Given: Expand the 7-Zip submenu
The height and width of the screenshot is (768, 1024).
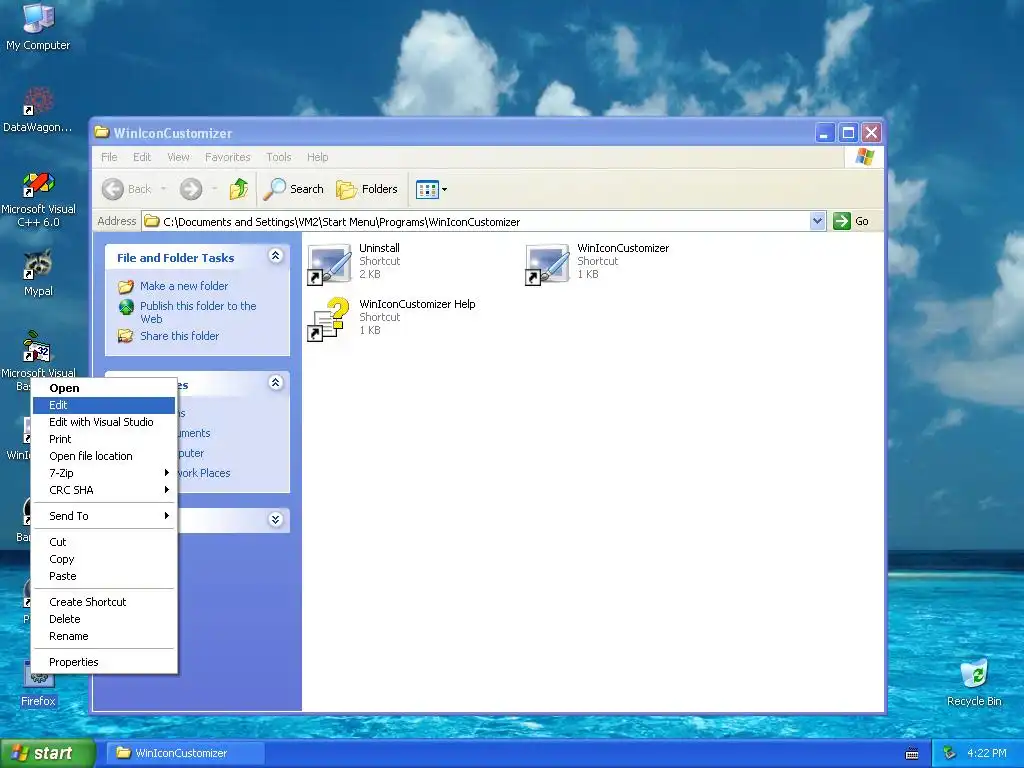Looking at the screenshot, I should pyautogui.click(x=104, y=473).
